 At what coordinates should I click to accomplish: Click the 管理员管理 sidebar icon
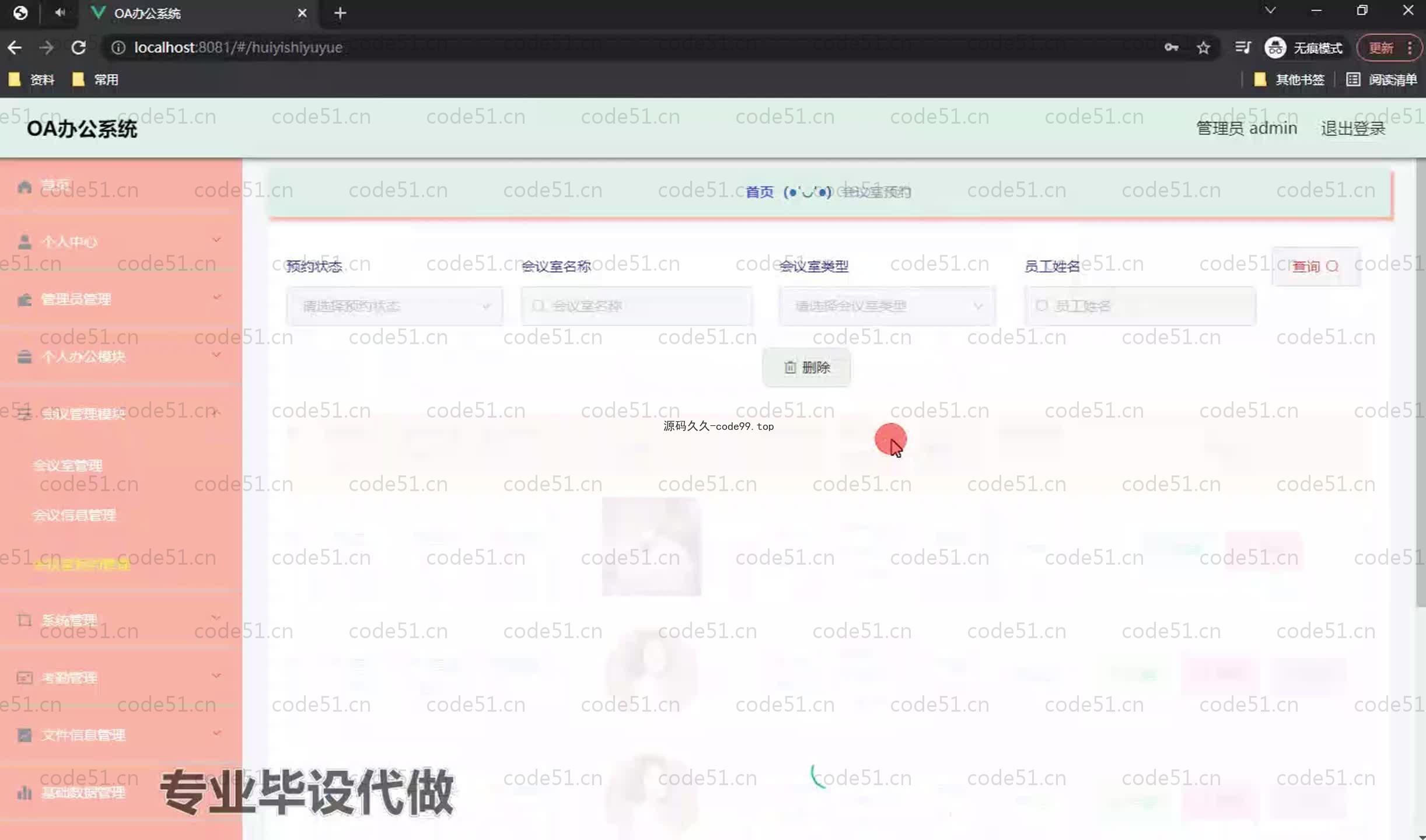click(x=25, y=300)
